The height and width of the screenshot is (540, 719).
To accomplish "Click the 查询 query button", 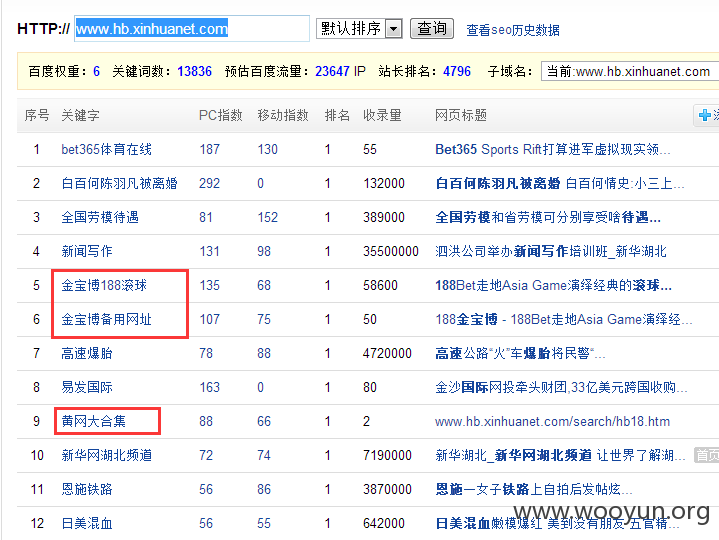I will pos(431,28).
